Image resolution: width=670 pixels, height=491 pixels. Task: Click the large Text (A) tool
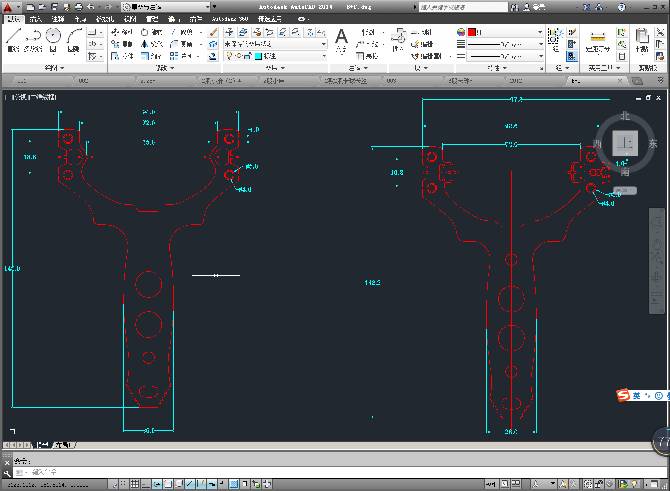tap(341, 40)
